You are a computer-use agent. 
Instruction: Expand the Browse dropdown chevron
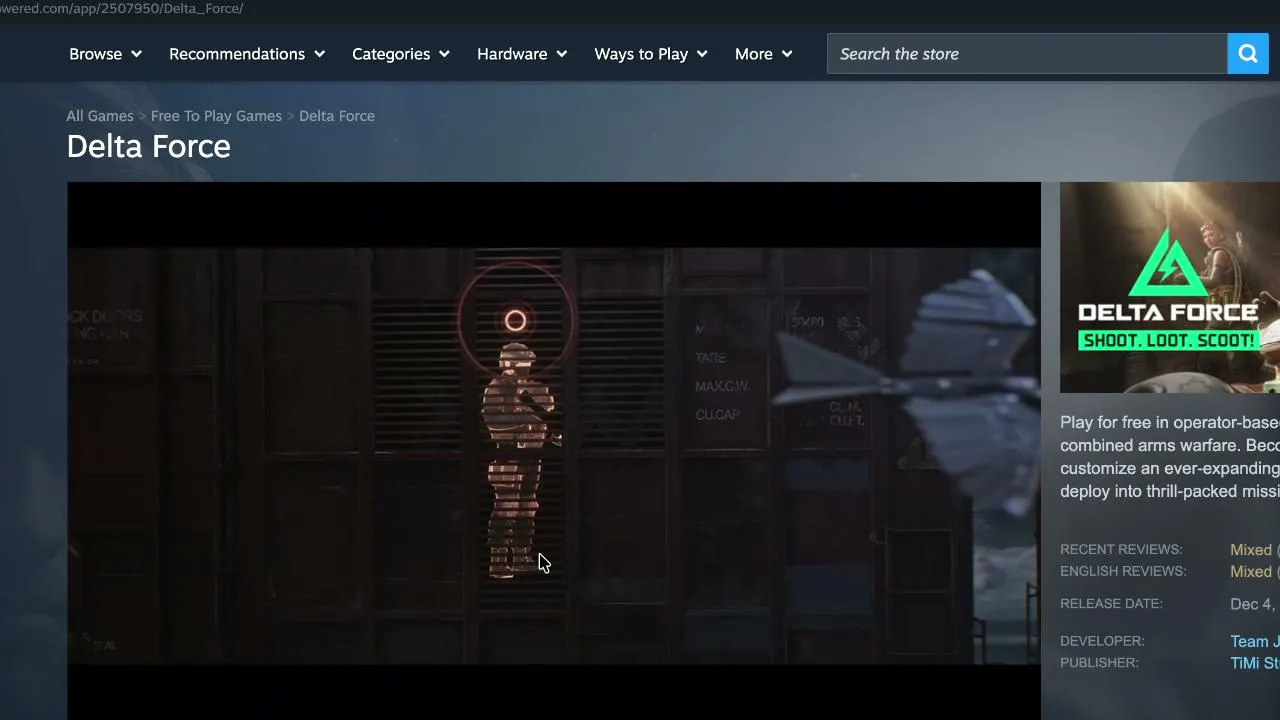(x=136, y=54)
